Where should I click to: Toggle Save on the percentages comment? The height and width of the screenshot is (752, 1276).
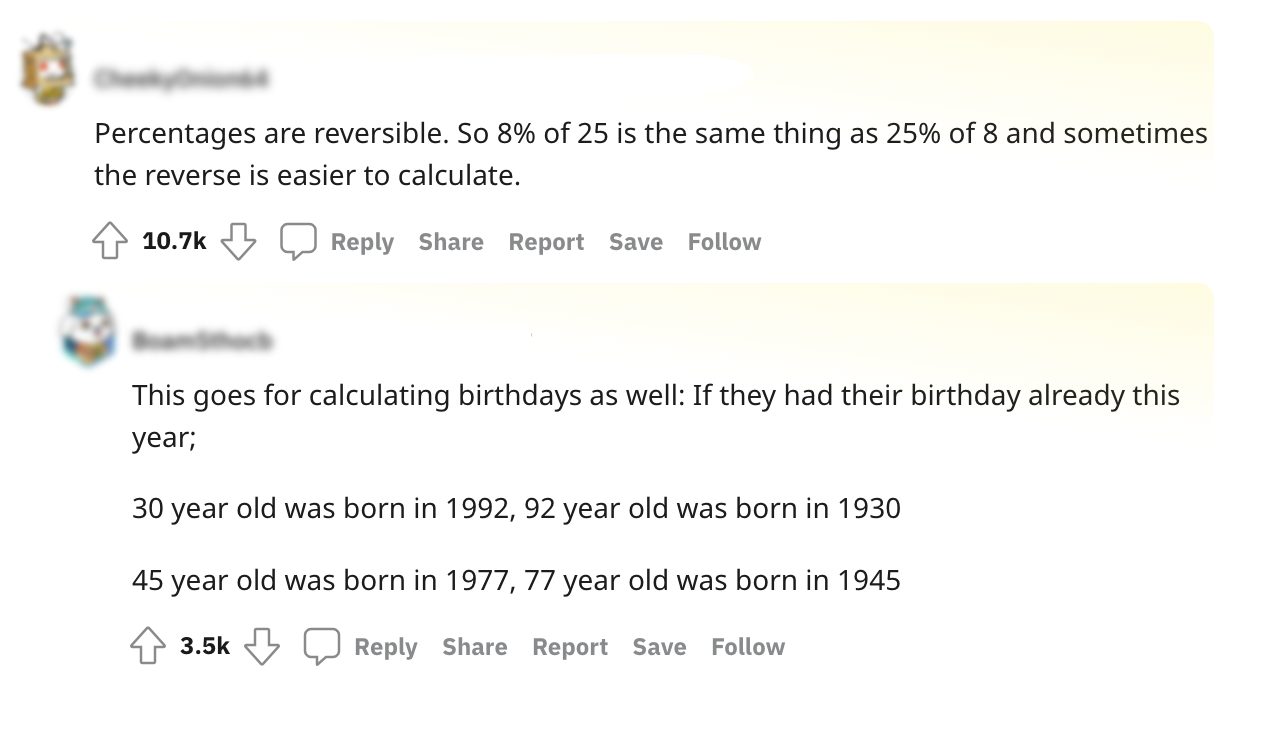pyautogui.click(x=636, y=241)
